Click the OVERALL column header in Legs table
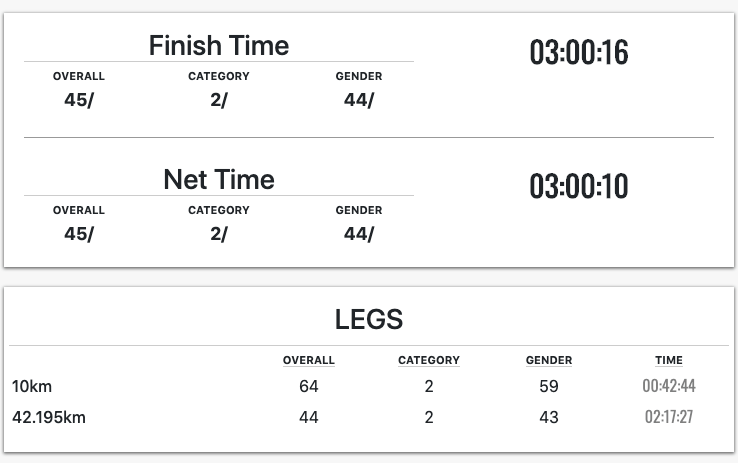This screenshot has width=738, height=463. (309, 360)
